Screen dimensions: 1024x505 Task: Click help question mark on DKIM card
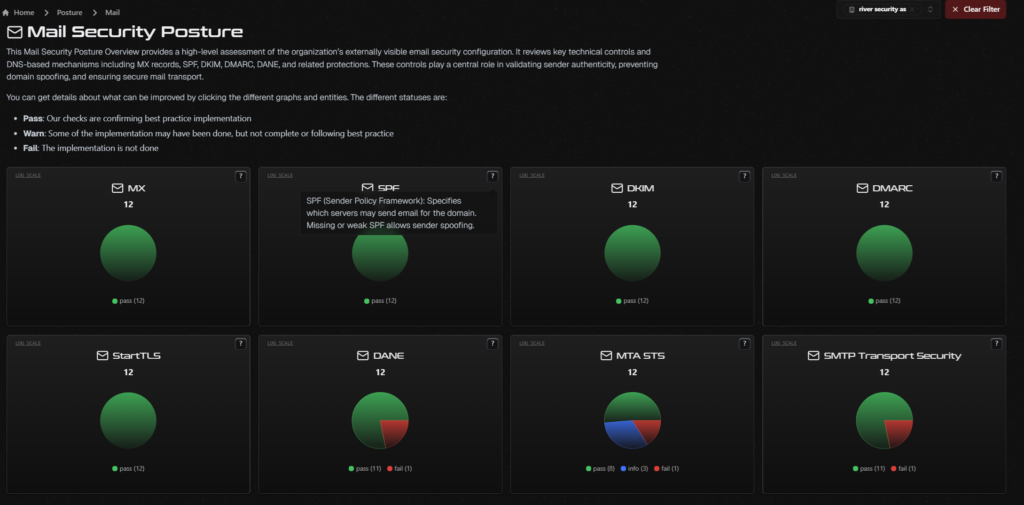tap(744, 176)
